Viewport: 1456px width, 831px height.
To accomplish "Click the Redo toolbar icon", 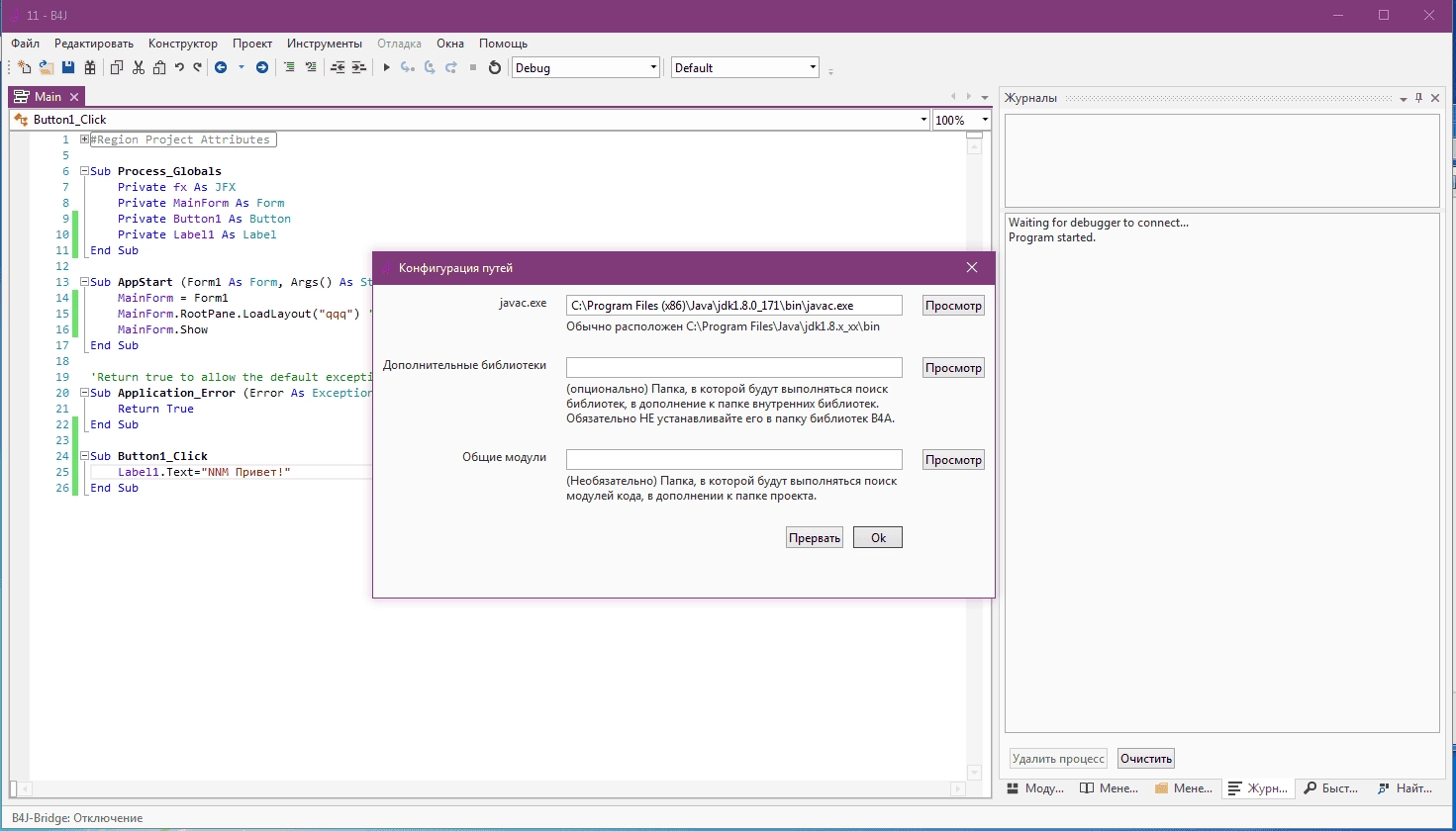I will point(198,67).
